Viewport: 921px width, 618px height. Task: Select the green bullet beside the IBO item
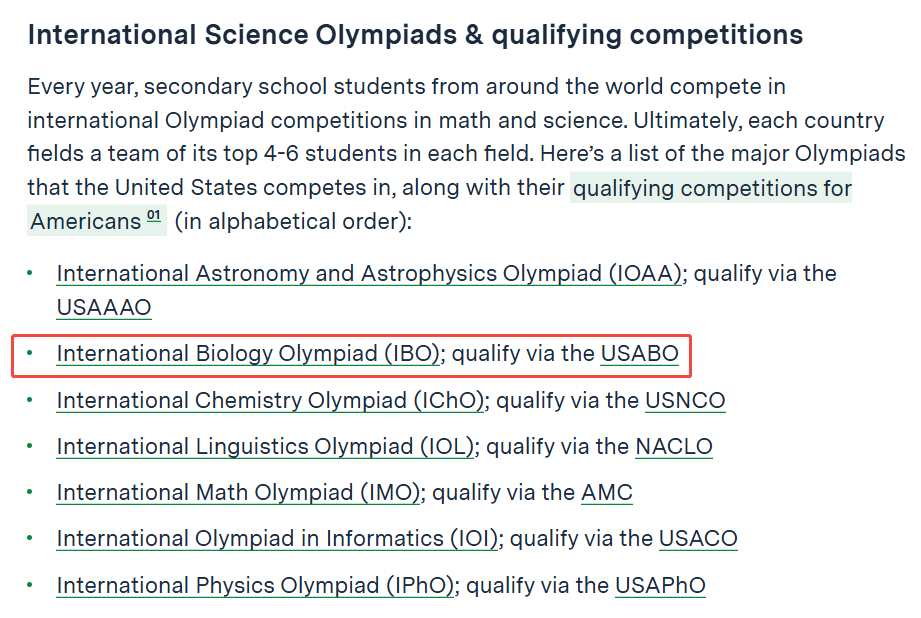(29, 353)
